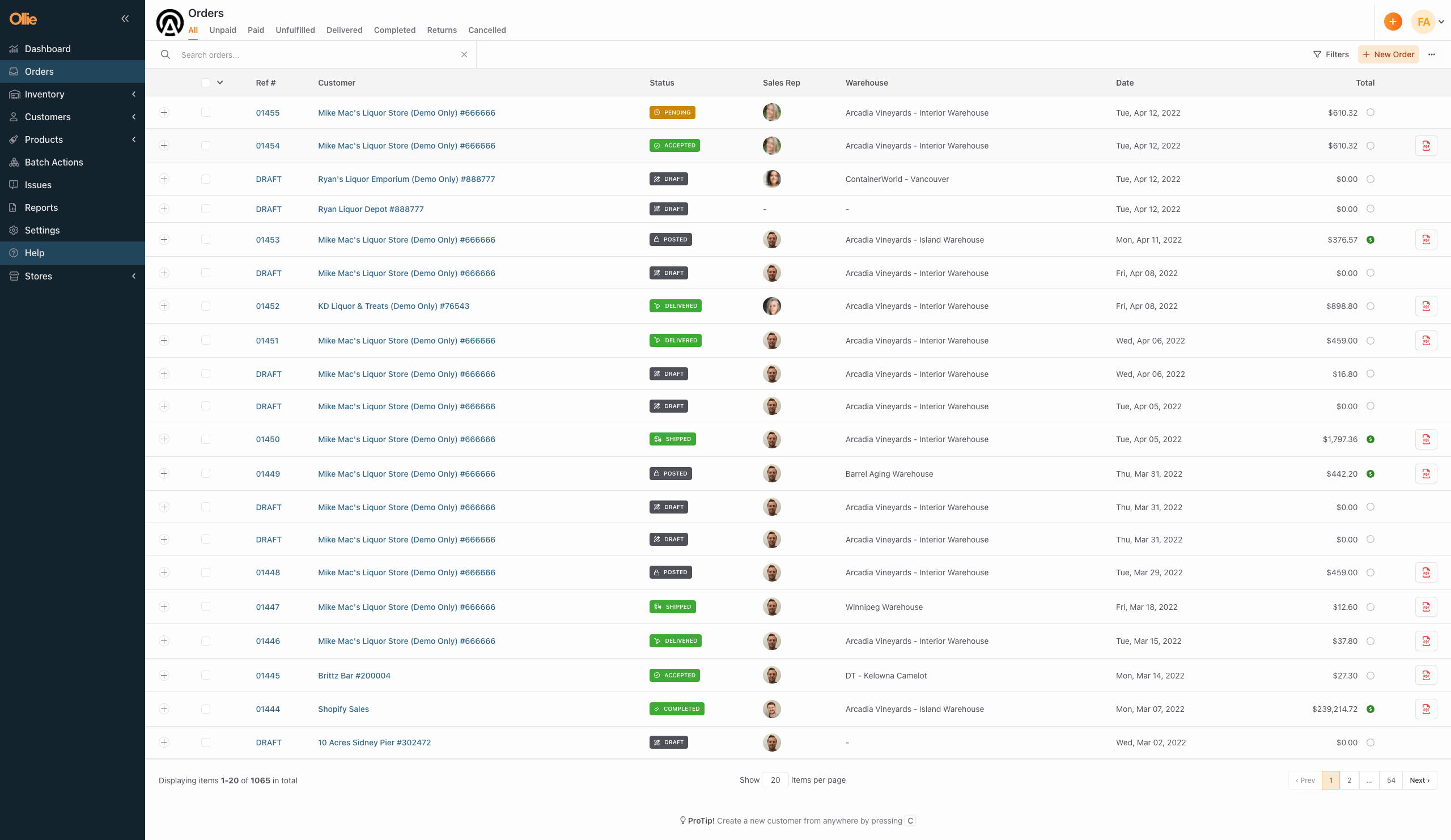The width and height of the screenshot is (1451, 840).
Task: Click the Filters funnel icon
Action: [1317, 54]
